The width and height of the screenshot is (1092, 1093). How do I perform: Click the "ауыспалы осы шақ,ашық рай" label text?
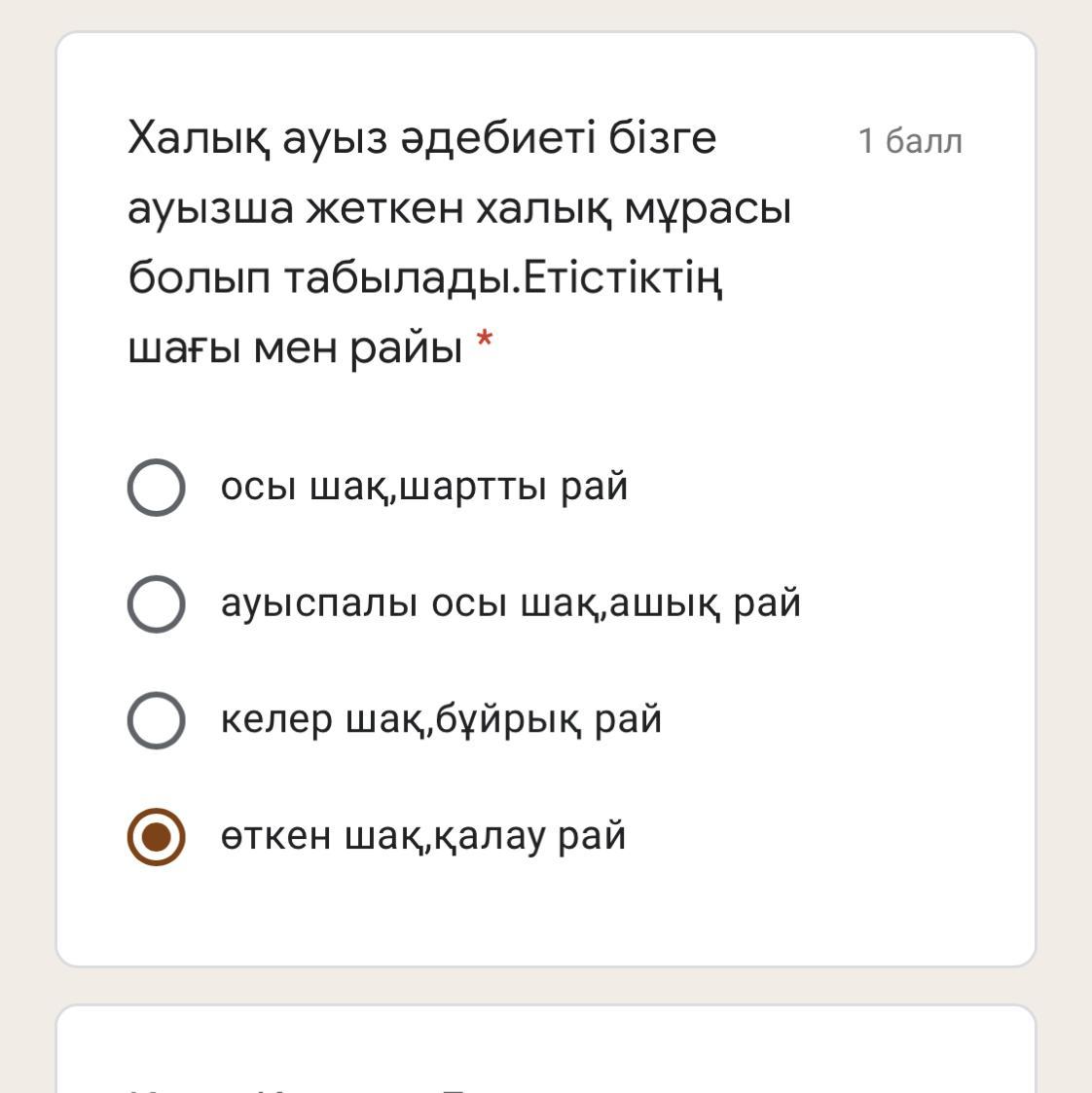click(x=510, y=603)
